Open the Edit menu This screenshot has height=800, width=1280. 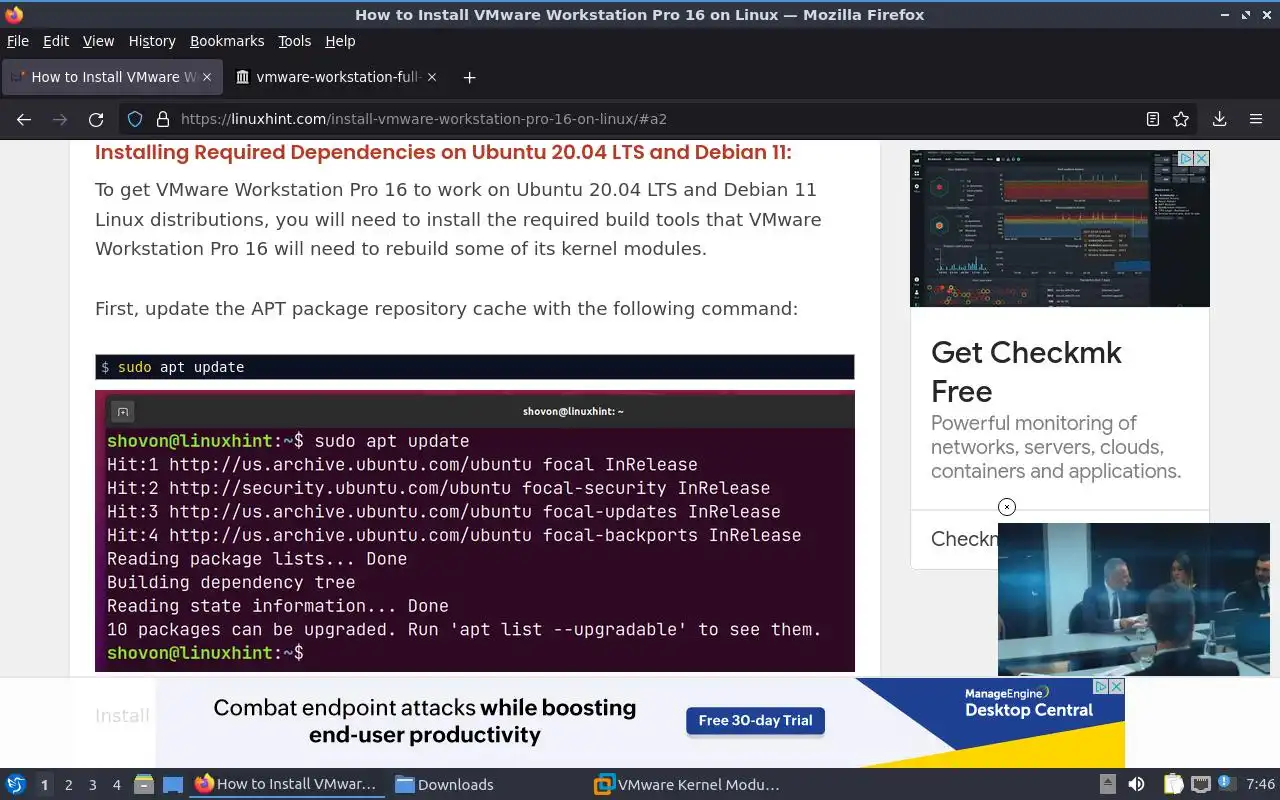[56, 41]
